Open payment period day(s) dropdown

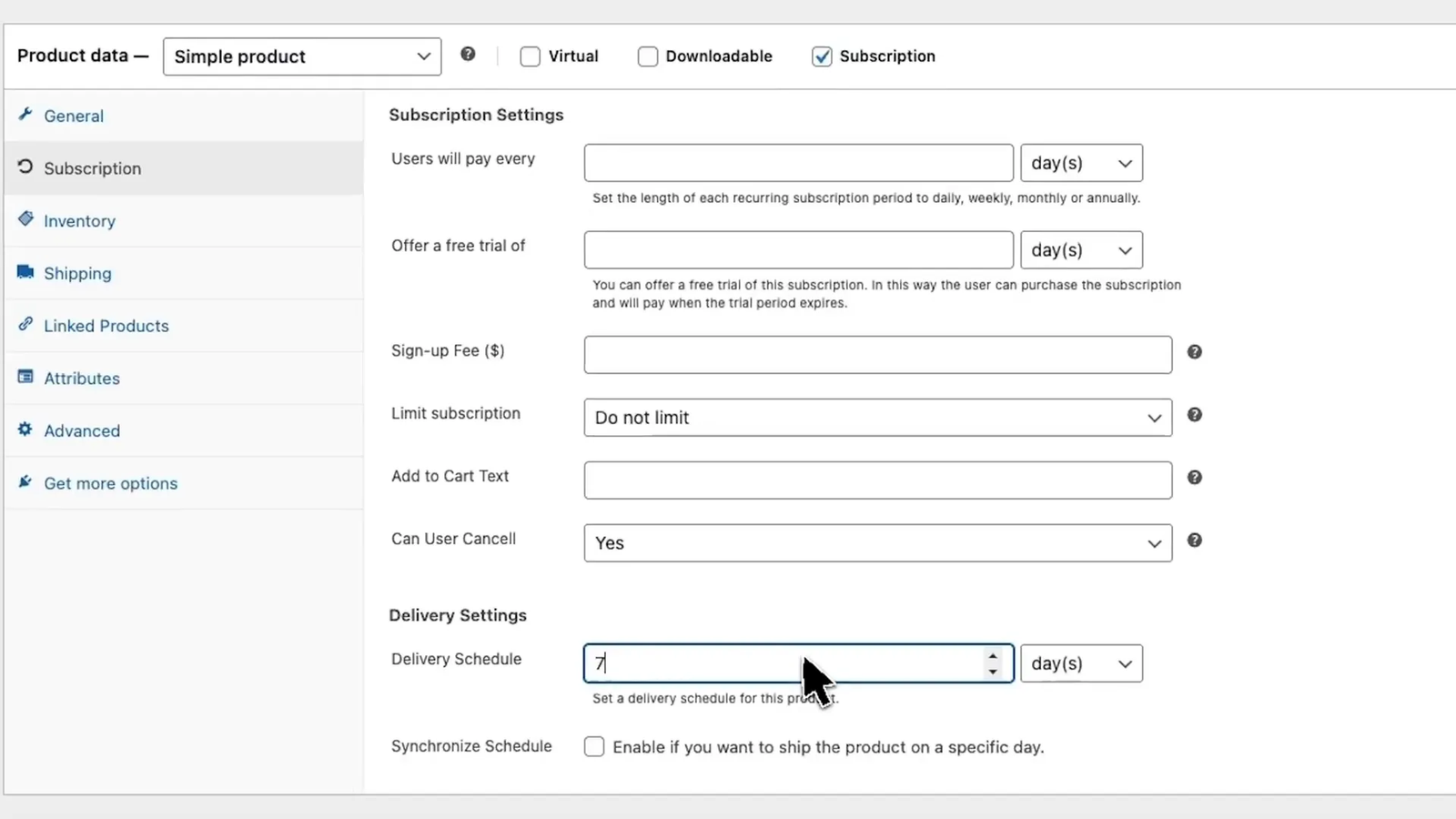[1081, 163]
